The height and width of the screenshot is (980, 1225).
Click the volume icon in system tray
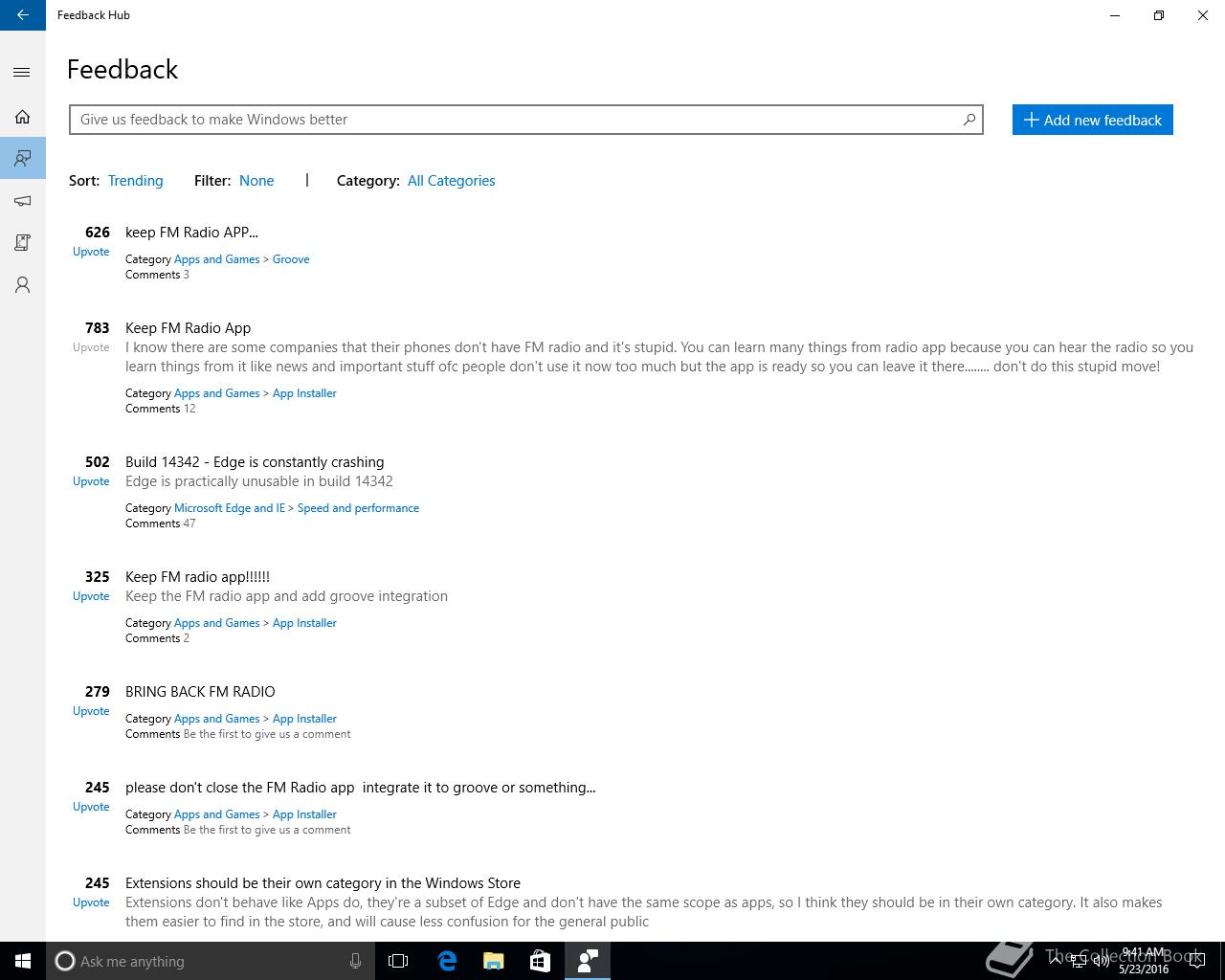click(1101, 961)
